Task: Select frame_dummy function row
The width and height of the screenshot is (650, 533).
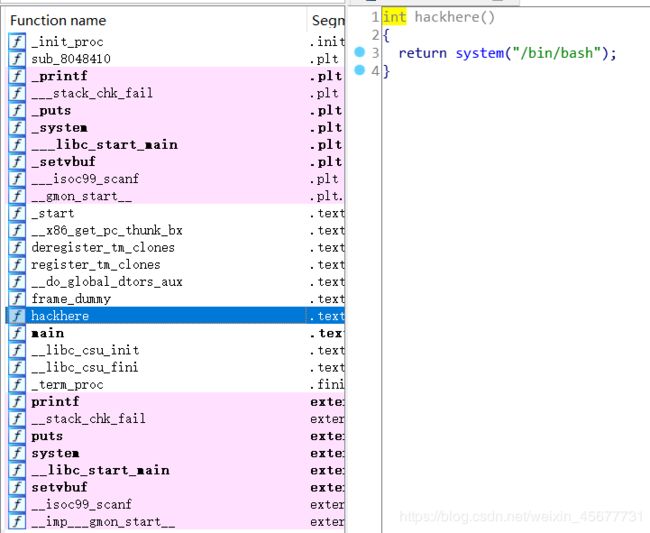Action: coord(176,299)
